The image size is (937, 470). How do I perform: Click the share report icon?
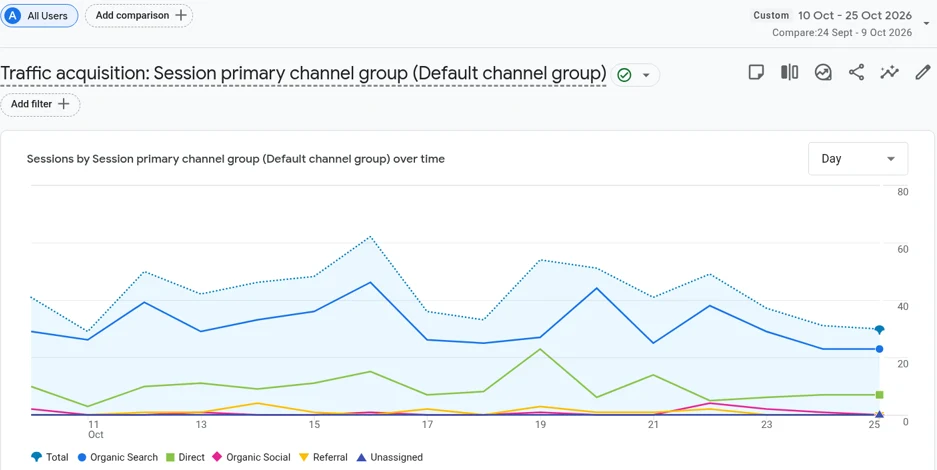tap(856, 73)
